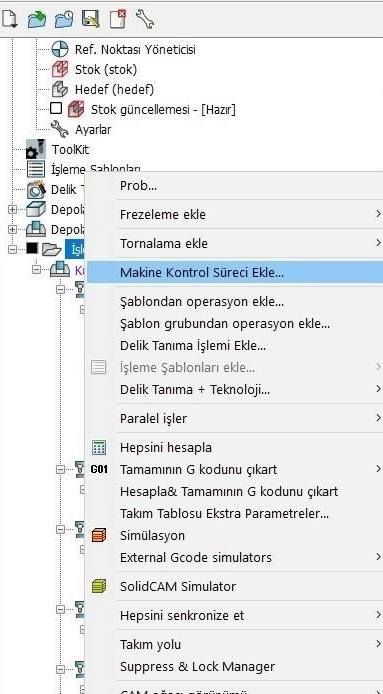The height and width of the screenshot is (694, 383).
Task: Click the Save toolbar icon
Action: pyautogui.click(x=91, y=19)
